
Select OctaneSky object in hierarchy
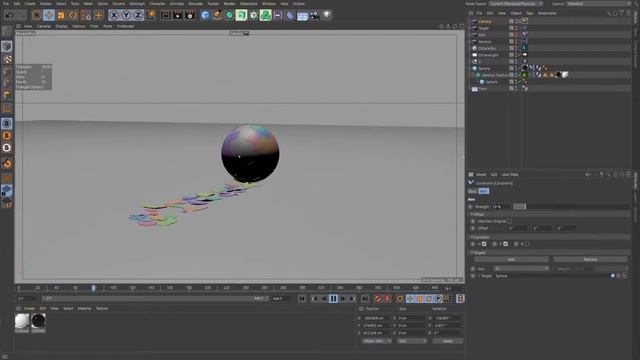pyautogui.click(x=487, y=48)
